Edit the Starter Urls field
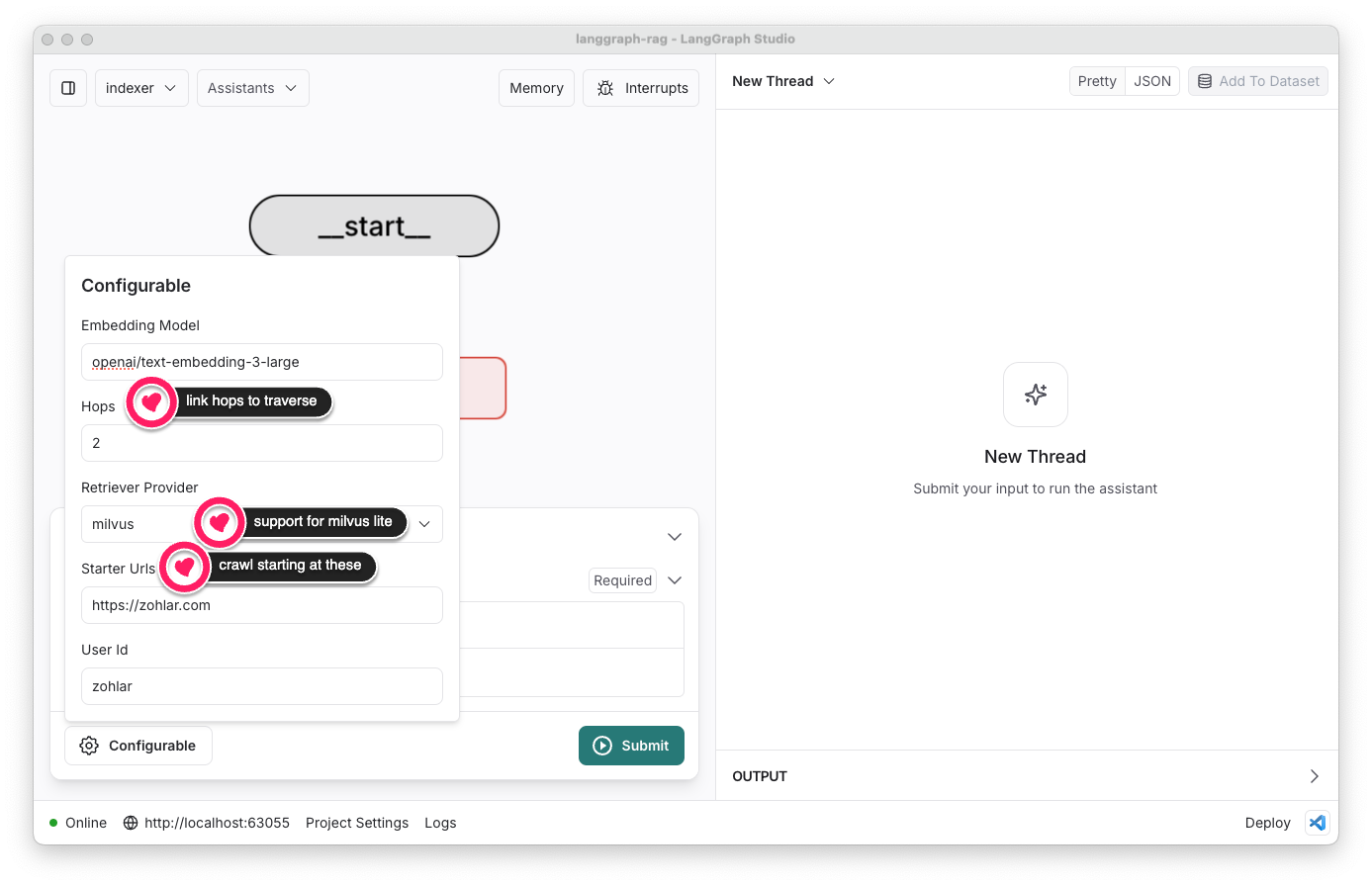Image resolution: width=1372 pixels, height=886 pixels. (x=261, y=605)
